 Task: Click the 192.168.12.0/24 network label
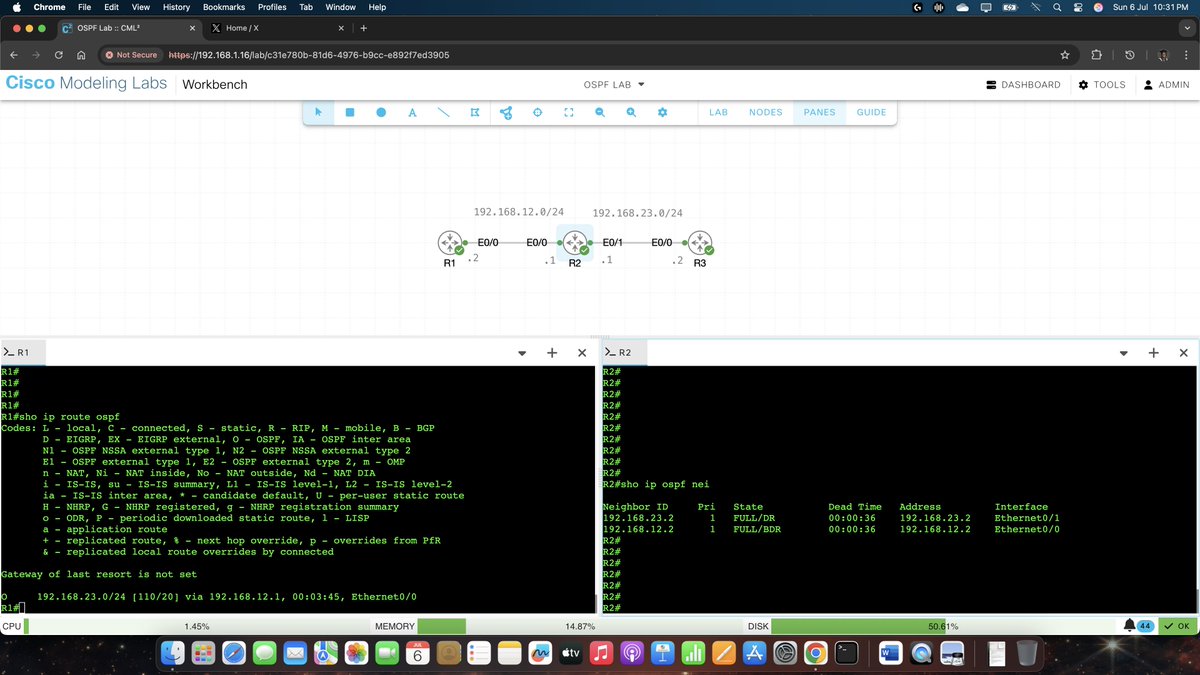(518, 212)
